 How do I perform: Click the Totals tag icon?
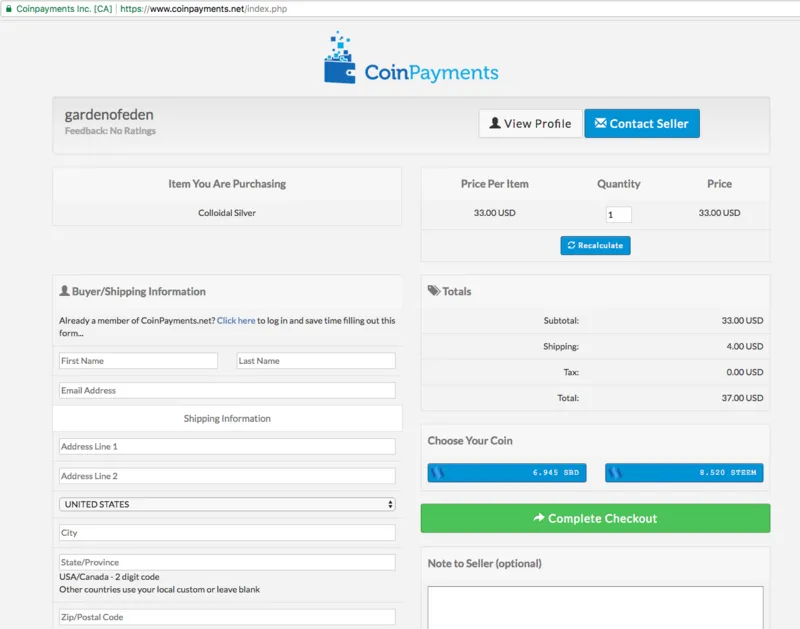pos(434,291)
